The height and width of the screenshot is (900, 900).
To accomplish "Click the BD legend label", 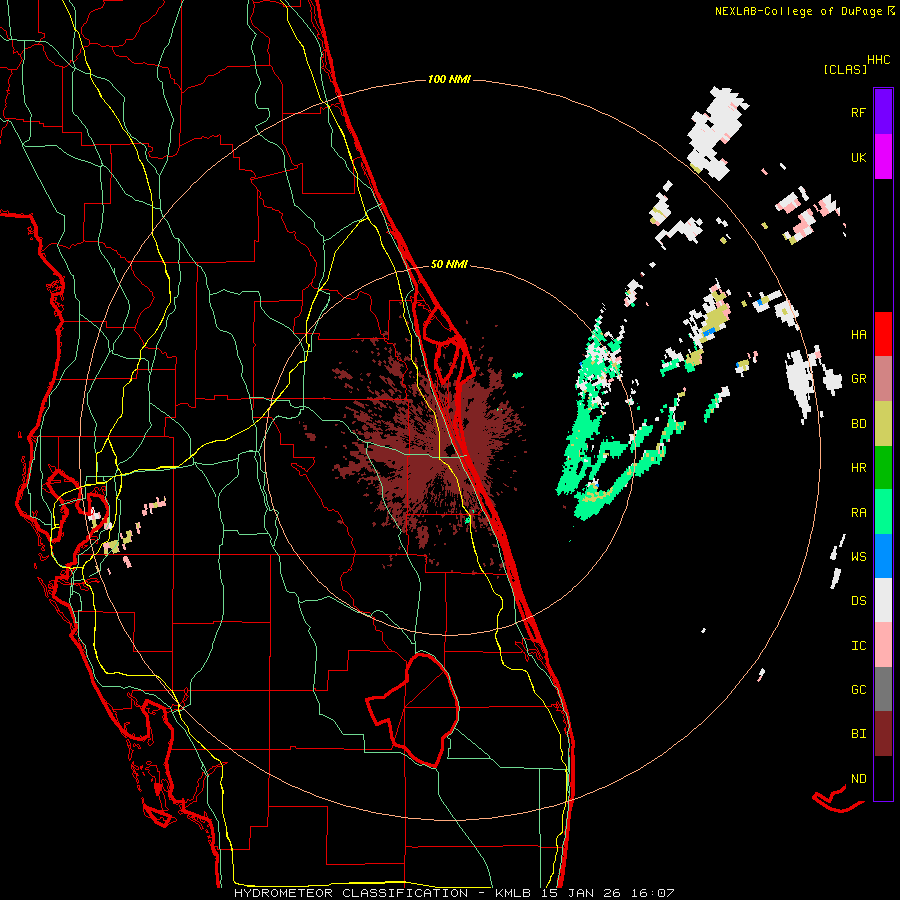I will pyautogui.click(x=858, y=424).
